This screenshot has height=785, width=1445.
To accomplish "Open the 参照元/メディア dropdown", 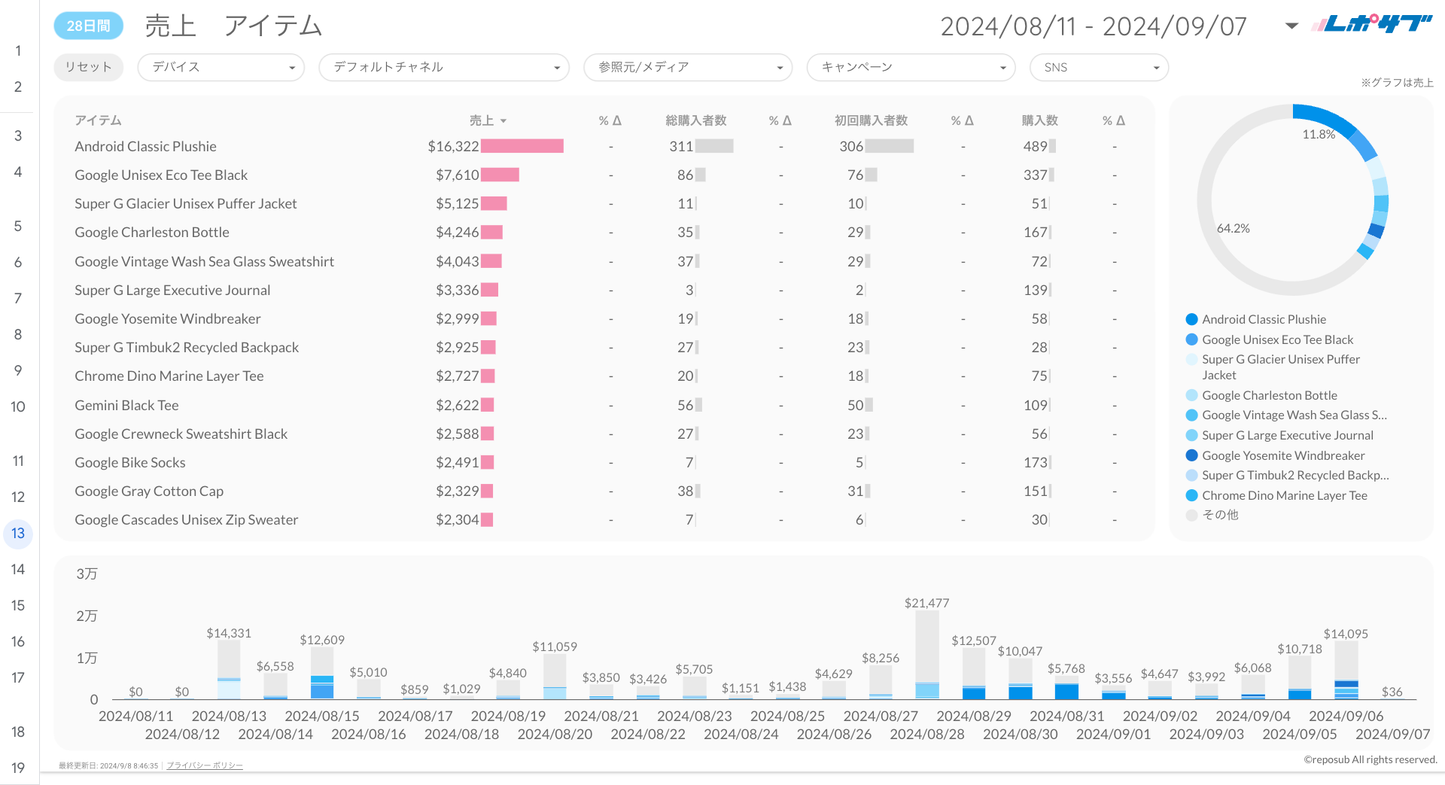I will pyautogui.click(x=688, y=68).
